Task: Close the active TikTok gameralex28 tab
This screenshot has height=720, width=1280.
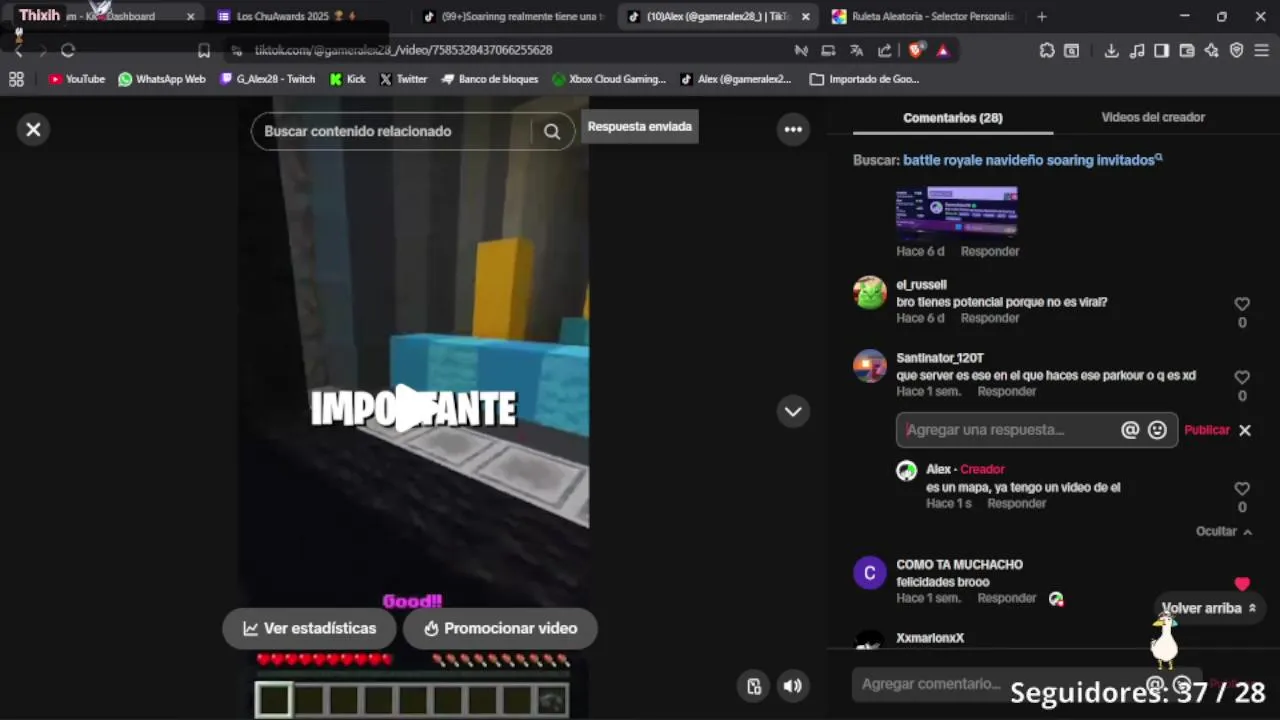Action: 806,17
